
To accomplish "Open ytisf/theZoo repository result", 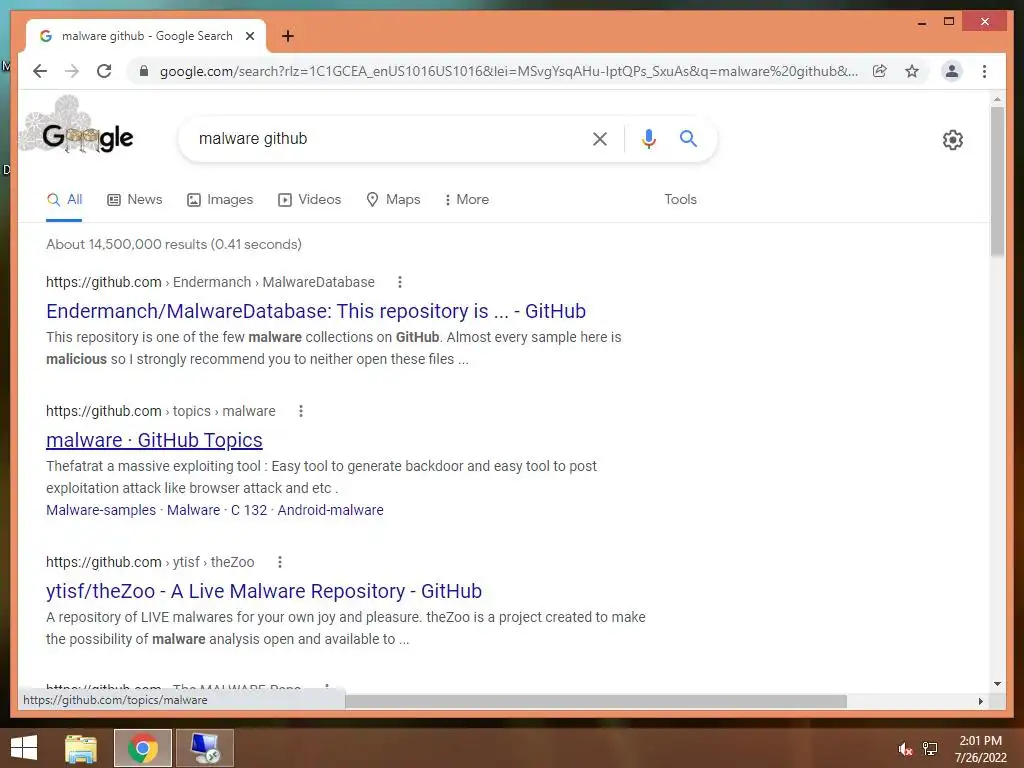I will click(x=264, y=591).
